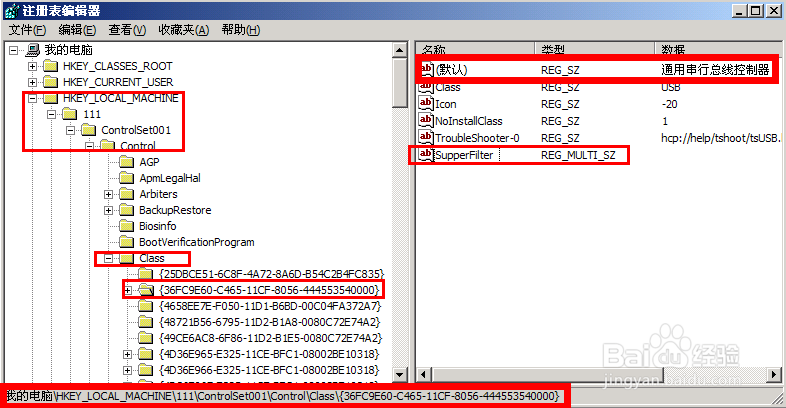The height and width of the screenshot is (408, 786).
Task: Expand the {4D36E966-E325-11CE-BFC1-08002BE10318} key
Action: click(x=128, y=370)
